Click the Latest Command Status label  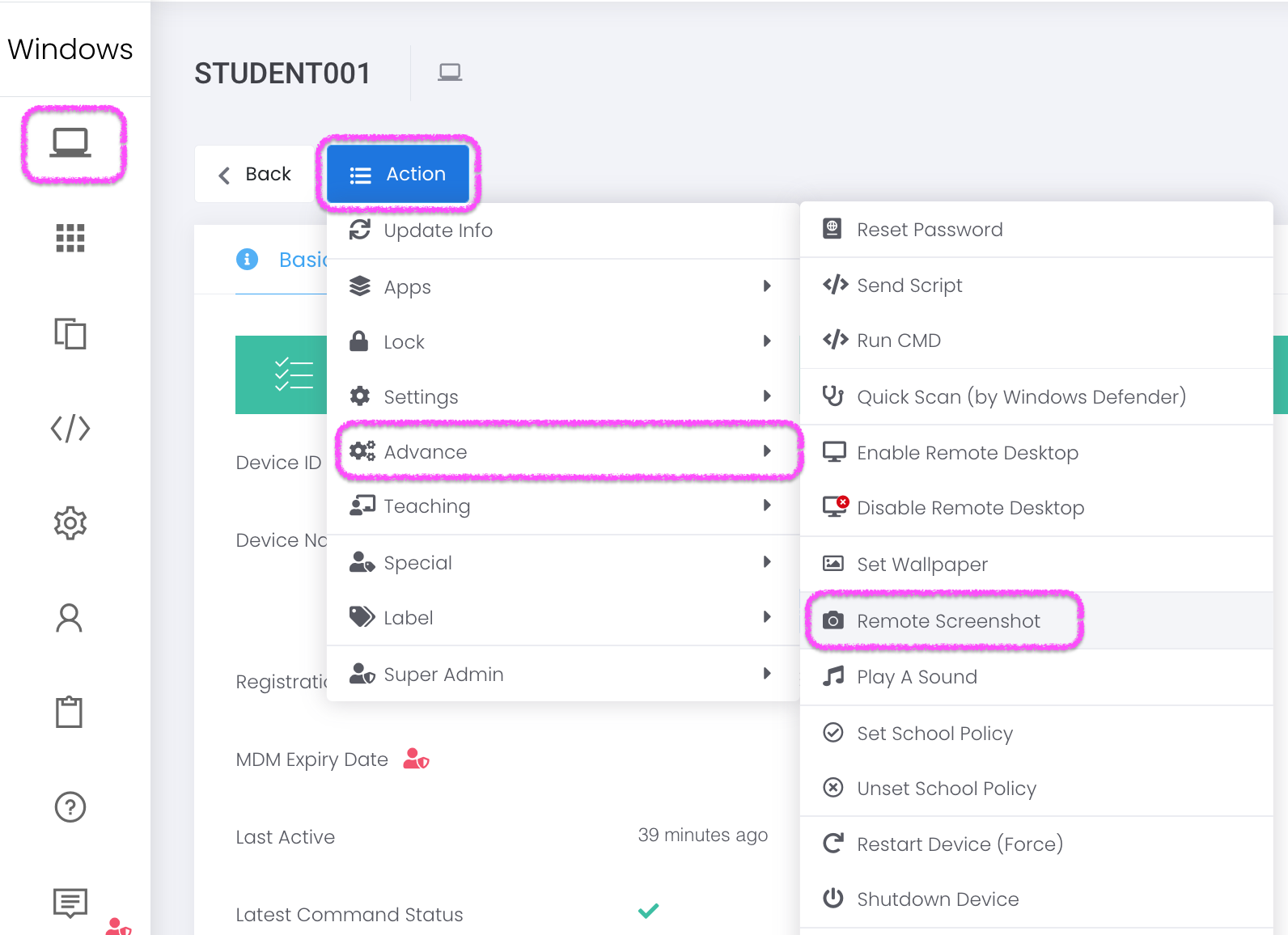click(350, 915)
